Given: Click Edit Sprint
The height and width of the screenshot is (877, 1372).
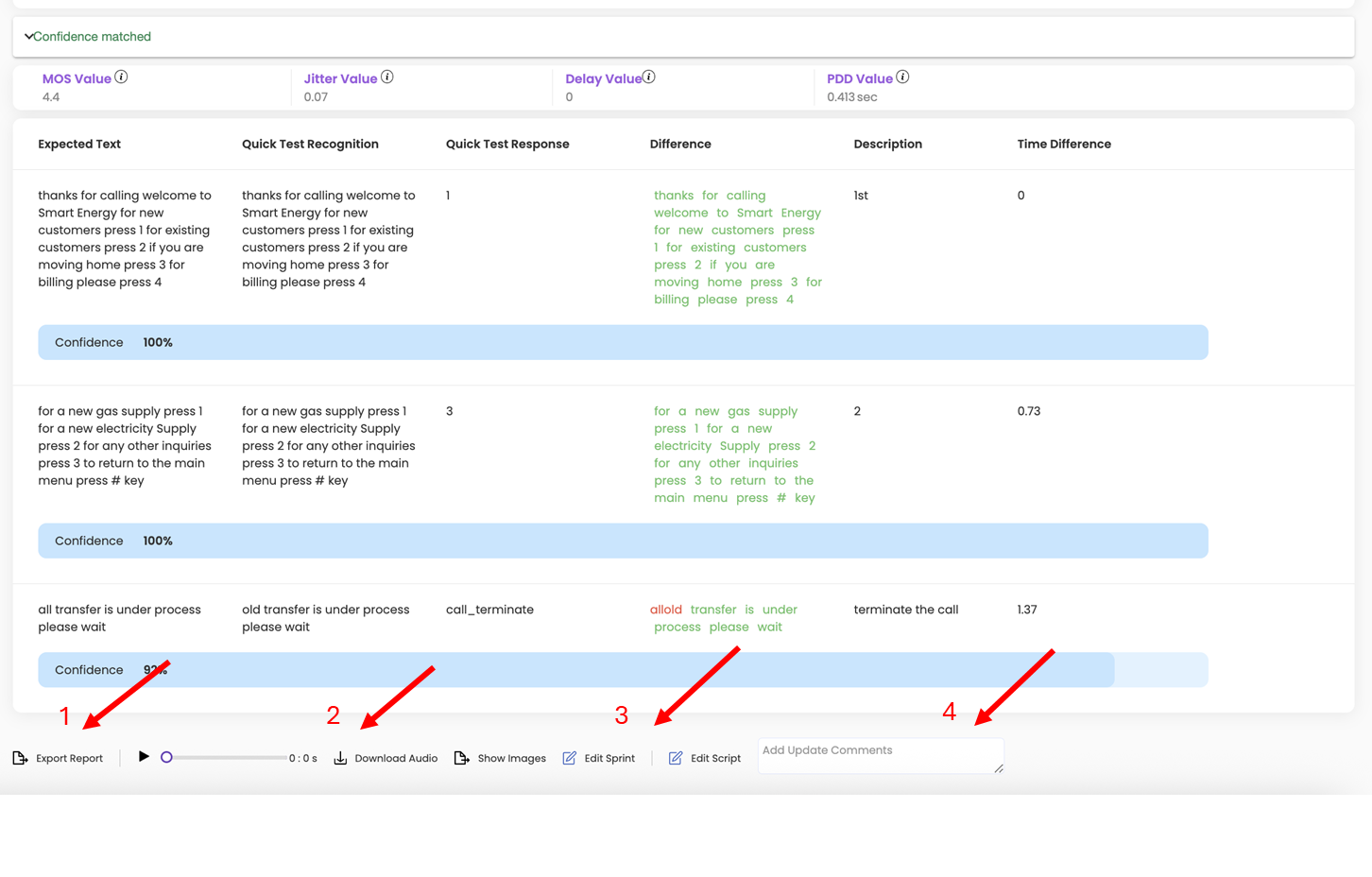Looking at the screenshot, I should click(599, 758).
